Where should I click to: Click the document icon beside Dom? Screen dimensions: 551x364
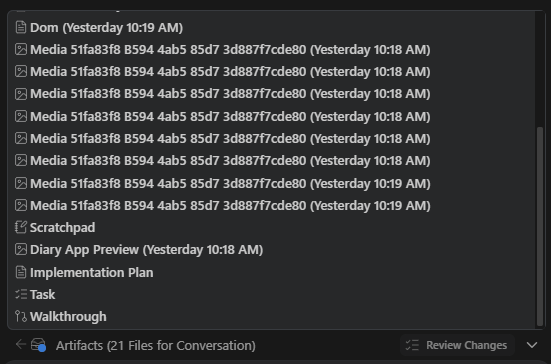21,27
